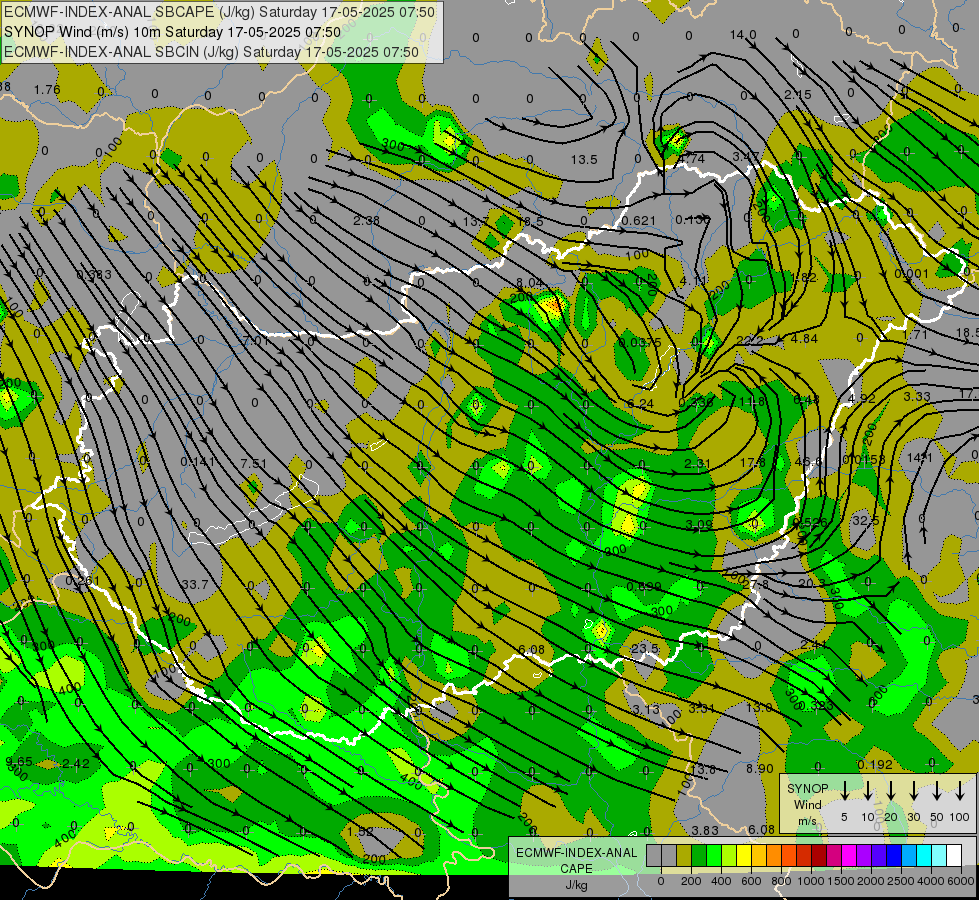
Task: Click the '3.83' value near bottom
Action: coord(705,831)
